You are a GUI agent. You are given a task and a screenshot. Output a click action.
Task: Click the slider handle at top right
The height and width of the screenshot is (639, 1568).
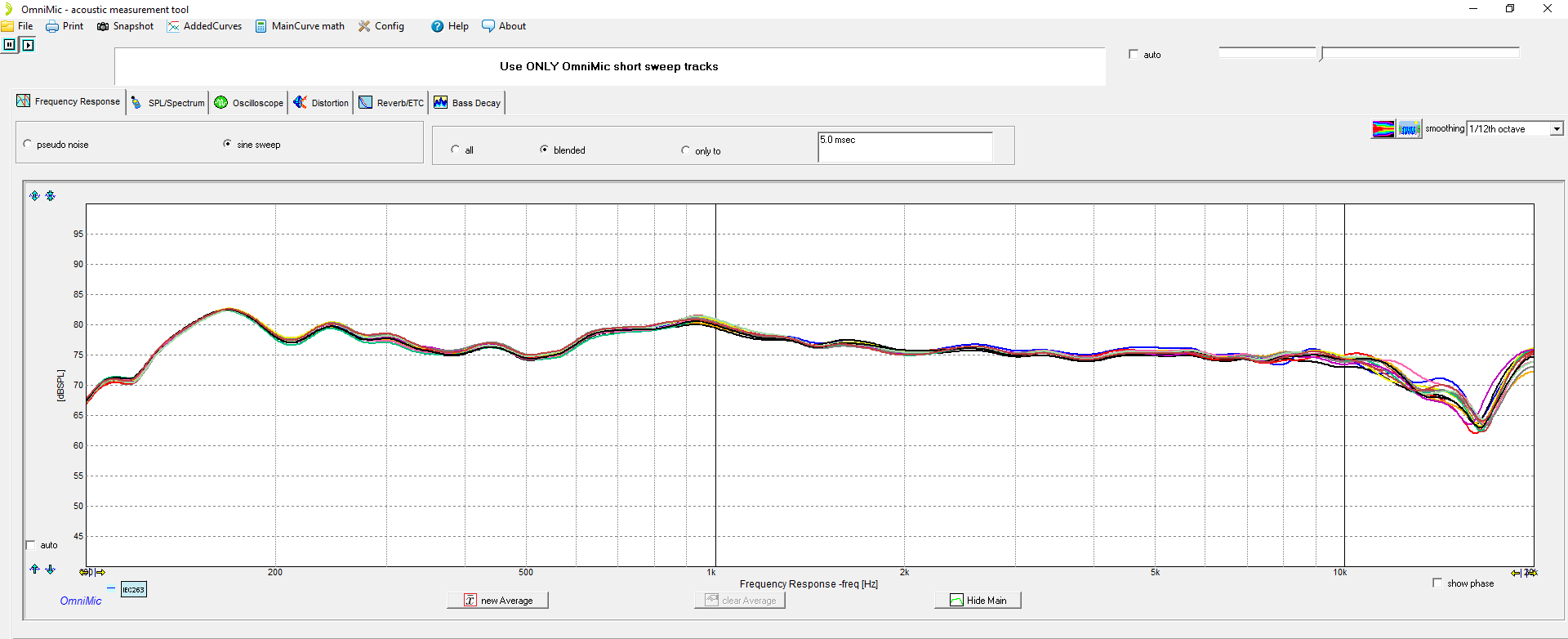tap(1321, 53)
